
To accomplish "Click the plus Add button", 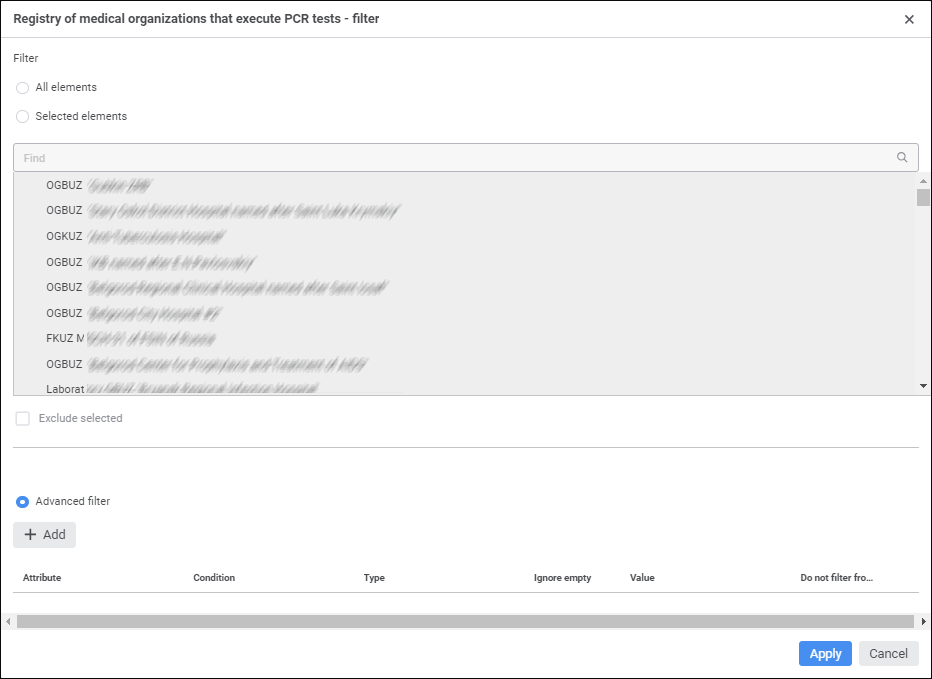I will pos(45,535).
